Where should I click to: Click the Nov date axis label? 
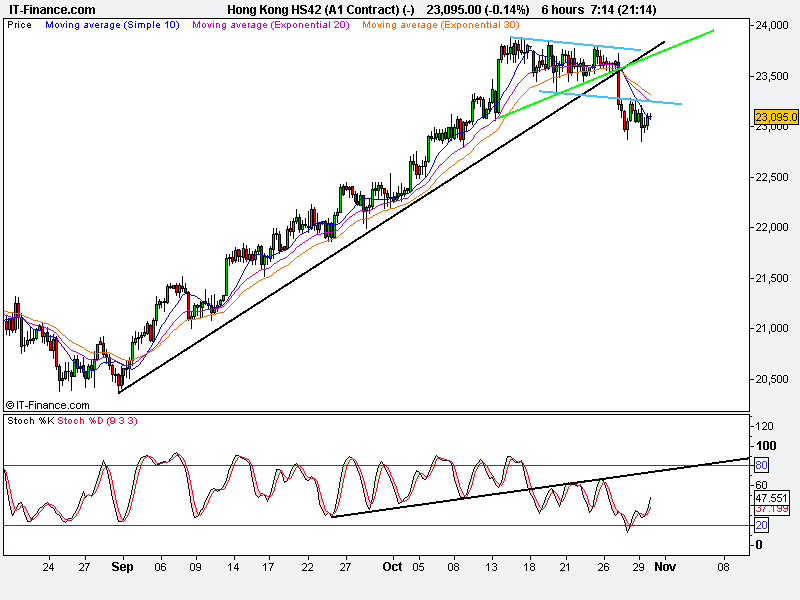pos(665,567)
